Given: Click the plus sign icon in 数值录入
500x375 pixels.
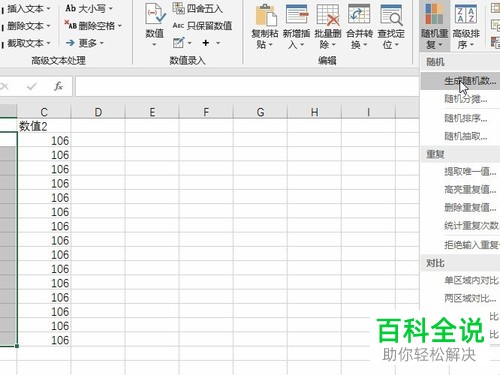Looking at the screenshot, I should click(x=206, y=43).
